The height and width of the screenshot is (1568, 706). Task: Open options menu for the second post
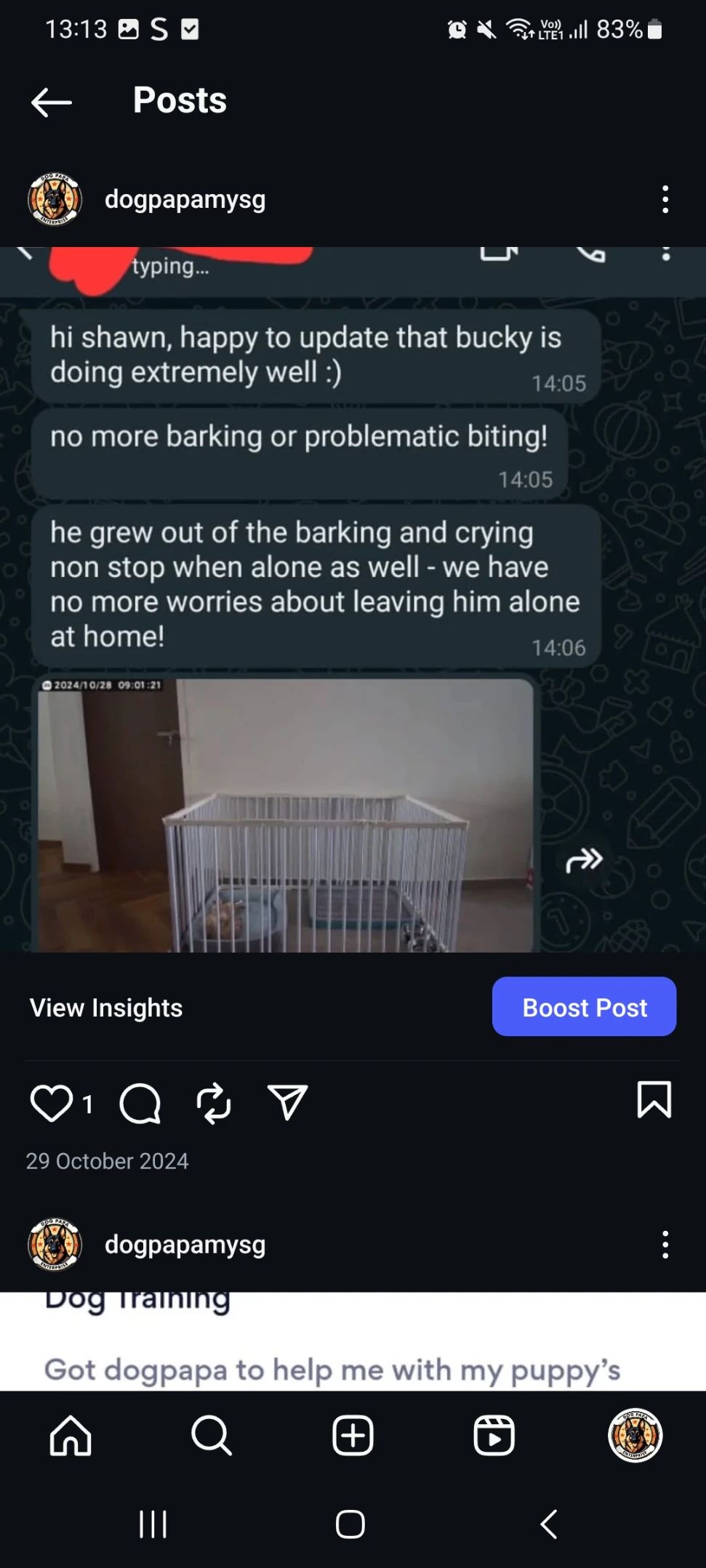(665, 1245)
